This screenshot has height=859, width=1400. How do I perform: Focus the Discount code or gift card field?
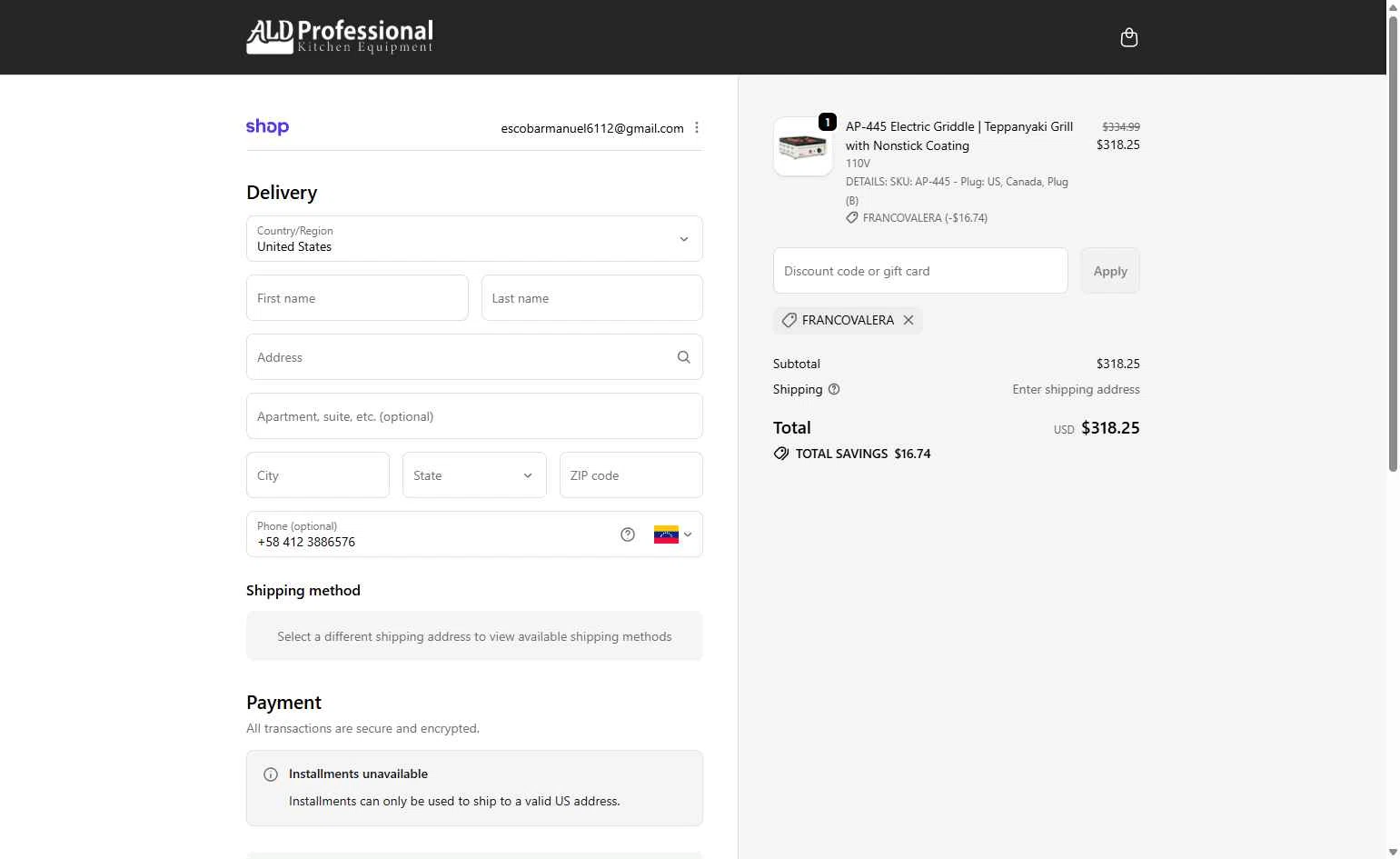(x=920, y=271)
